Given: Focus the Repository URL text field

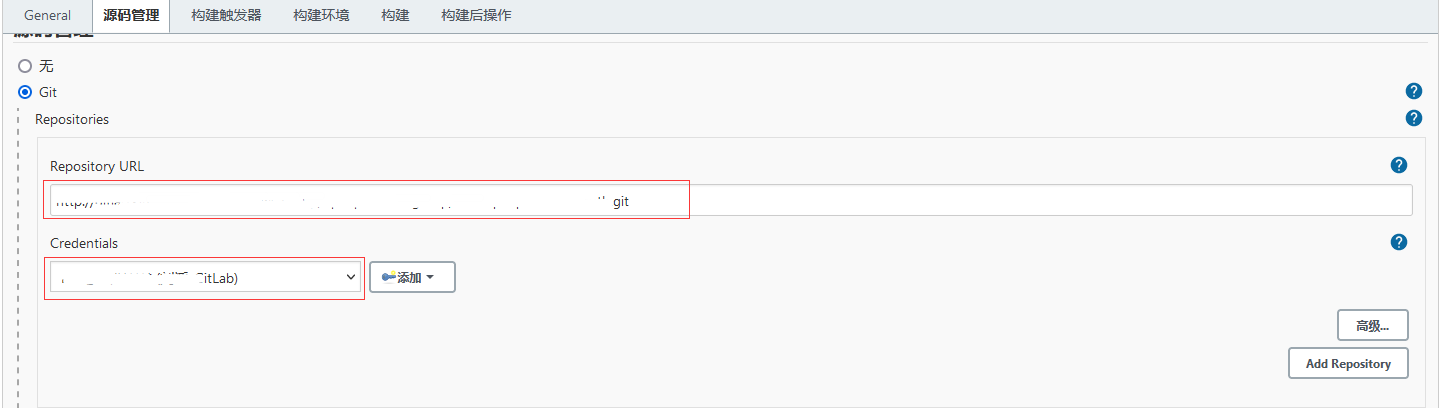Looking at the screenshot, I should point(1000,200).
